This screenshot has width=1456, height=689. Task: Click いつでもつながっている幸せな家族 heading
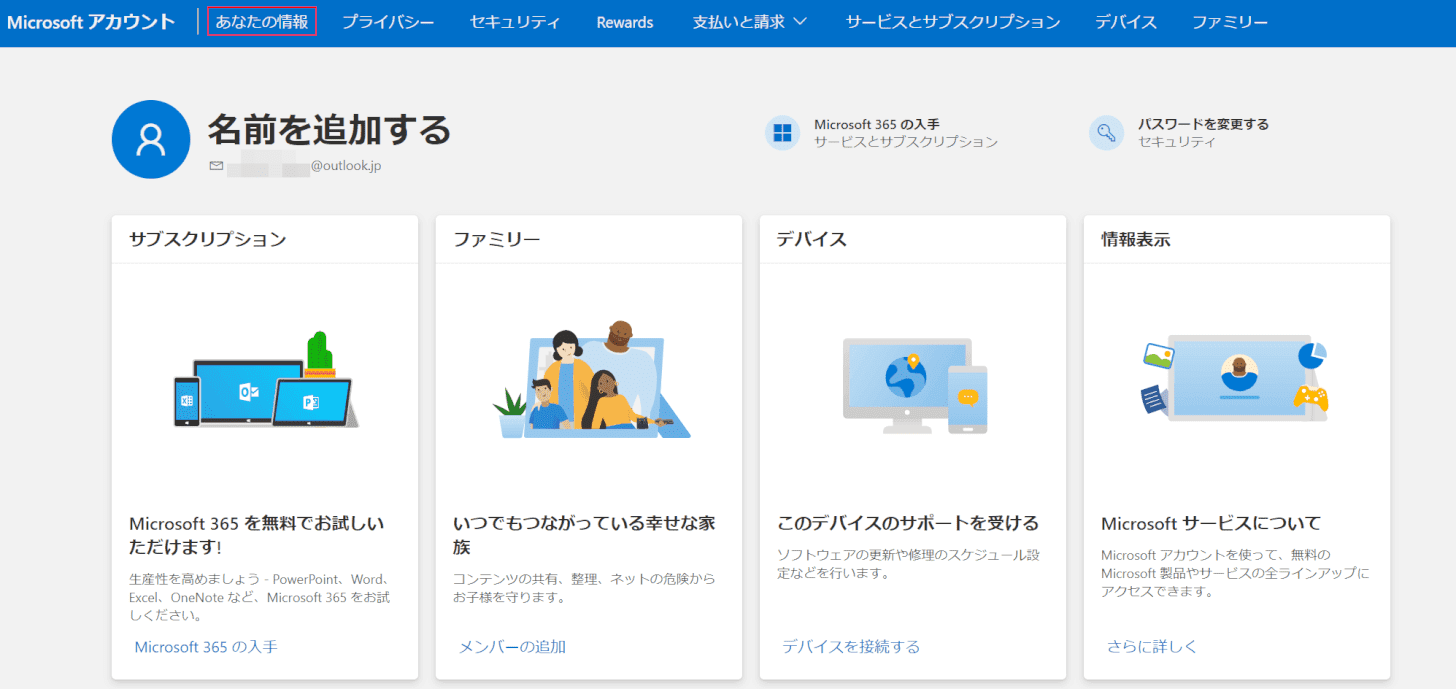click(x=584, y=535)
